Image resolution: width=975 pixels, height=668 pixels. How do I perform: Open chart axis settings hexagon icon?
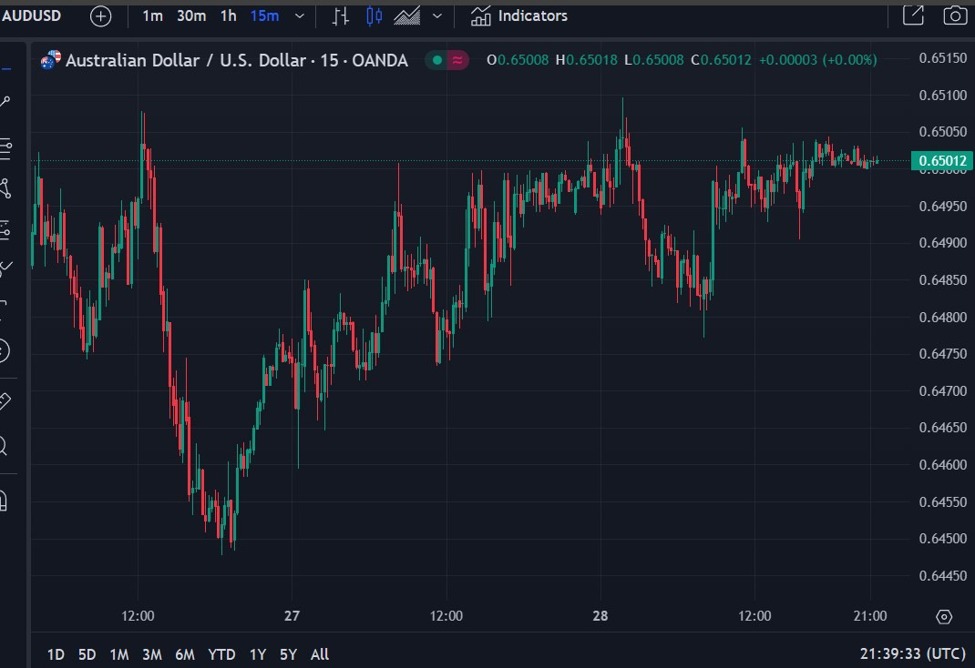[944, 616]
